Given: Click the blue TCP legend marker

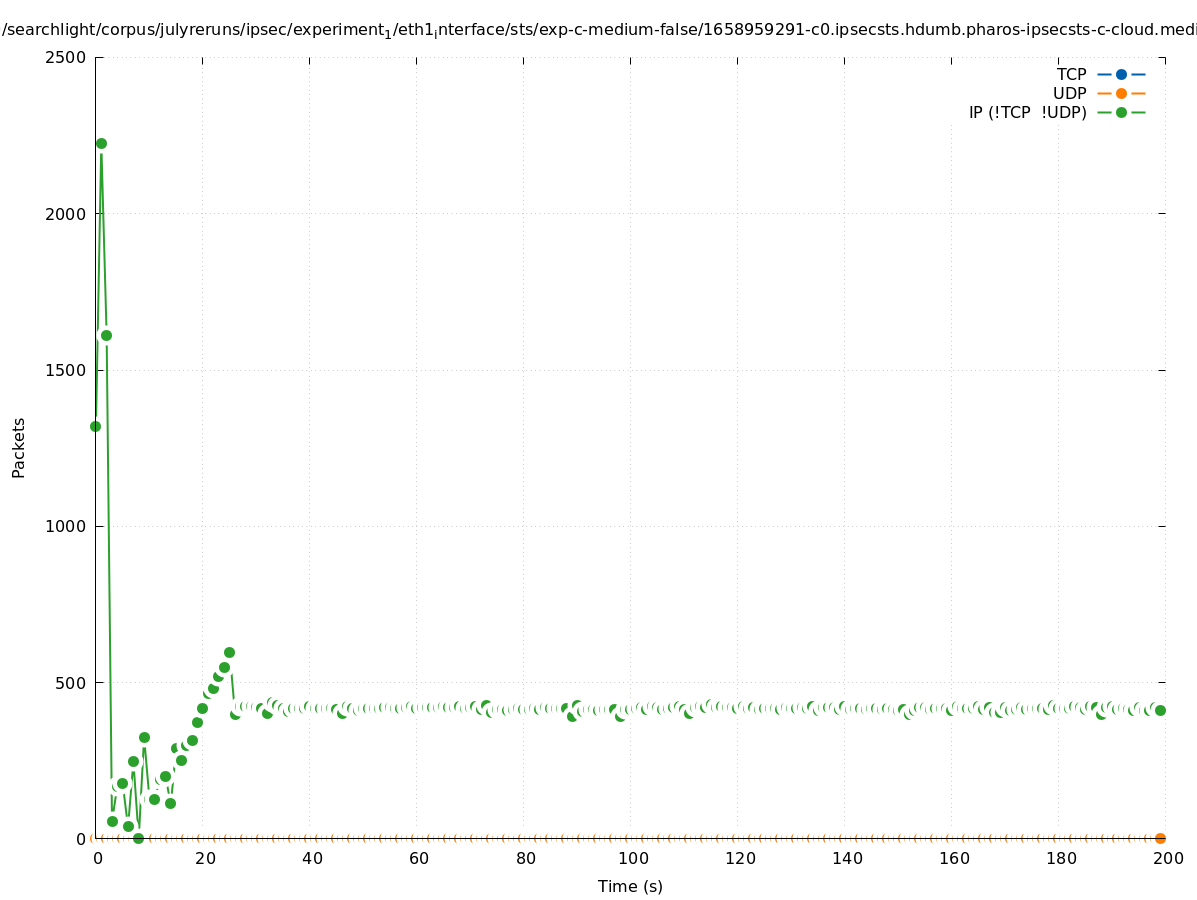Looking at the screenshot, I should click(1121, 74).
